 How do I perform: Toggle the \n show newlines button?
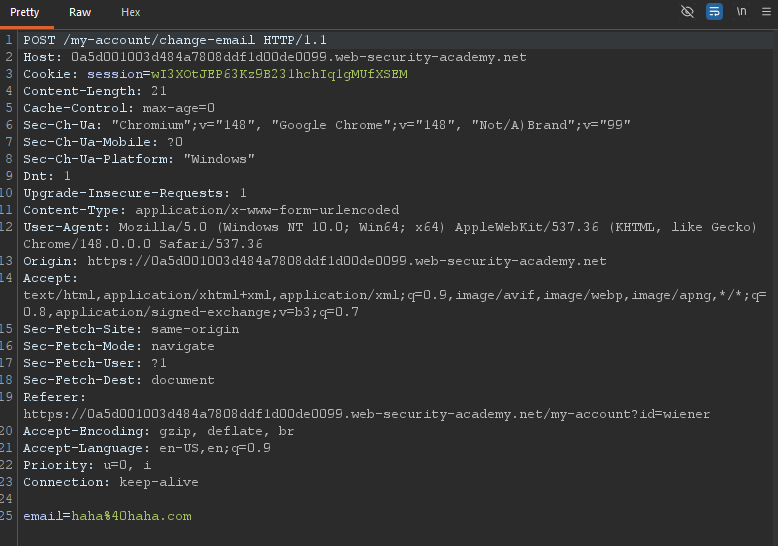(x=741, y=11)
